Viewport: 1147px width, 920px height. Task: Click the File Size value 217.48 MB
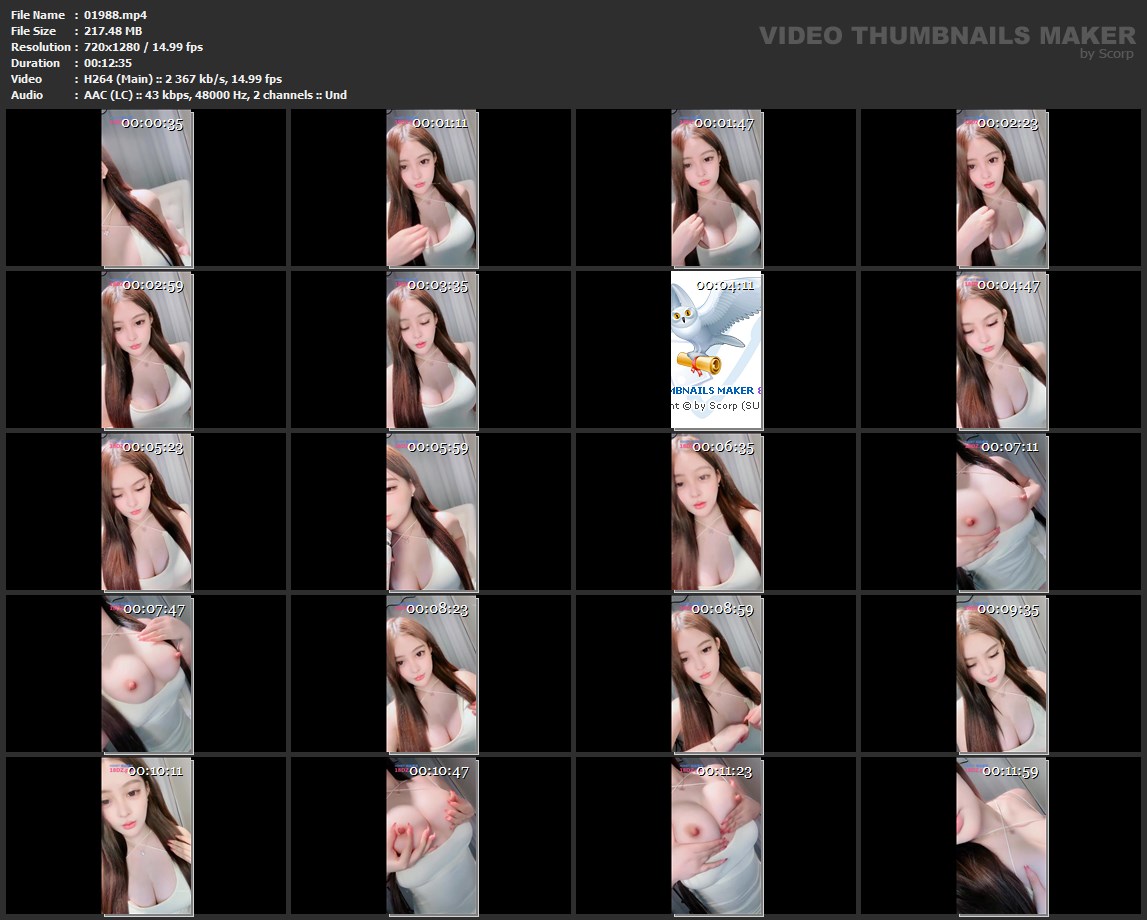tap(113, 31)
